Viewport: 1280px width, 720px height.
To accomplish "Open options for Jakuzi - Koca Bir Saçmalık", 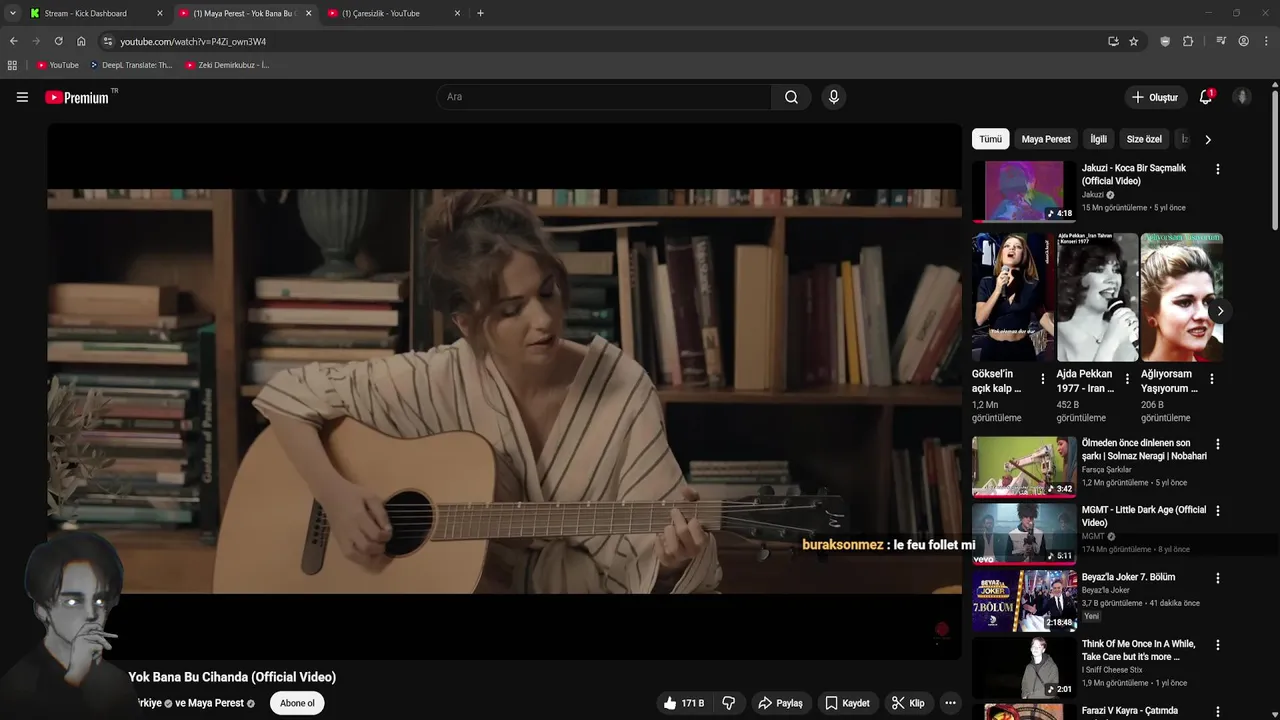I will (1217, 169).
